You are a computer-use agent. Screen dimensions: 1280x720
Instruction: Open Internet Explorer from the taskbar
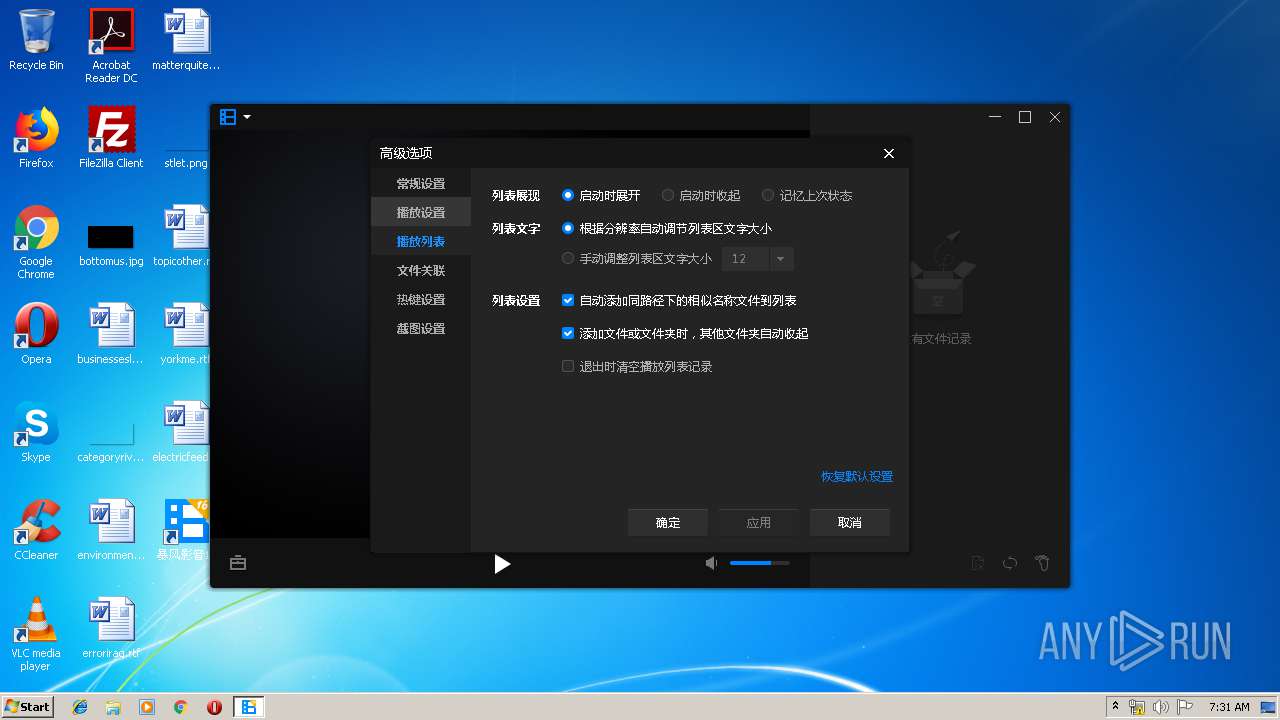point(80,707)
